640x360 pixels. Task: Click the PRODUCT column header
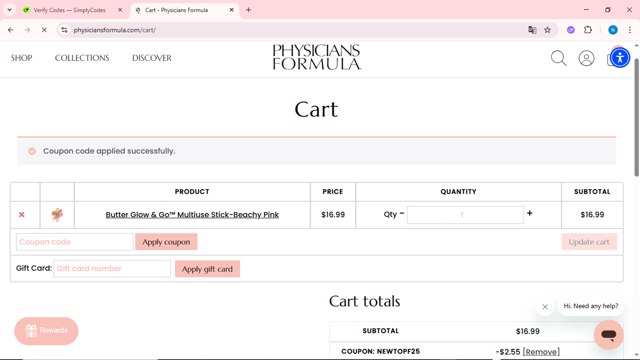pos(192,191)
